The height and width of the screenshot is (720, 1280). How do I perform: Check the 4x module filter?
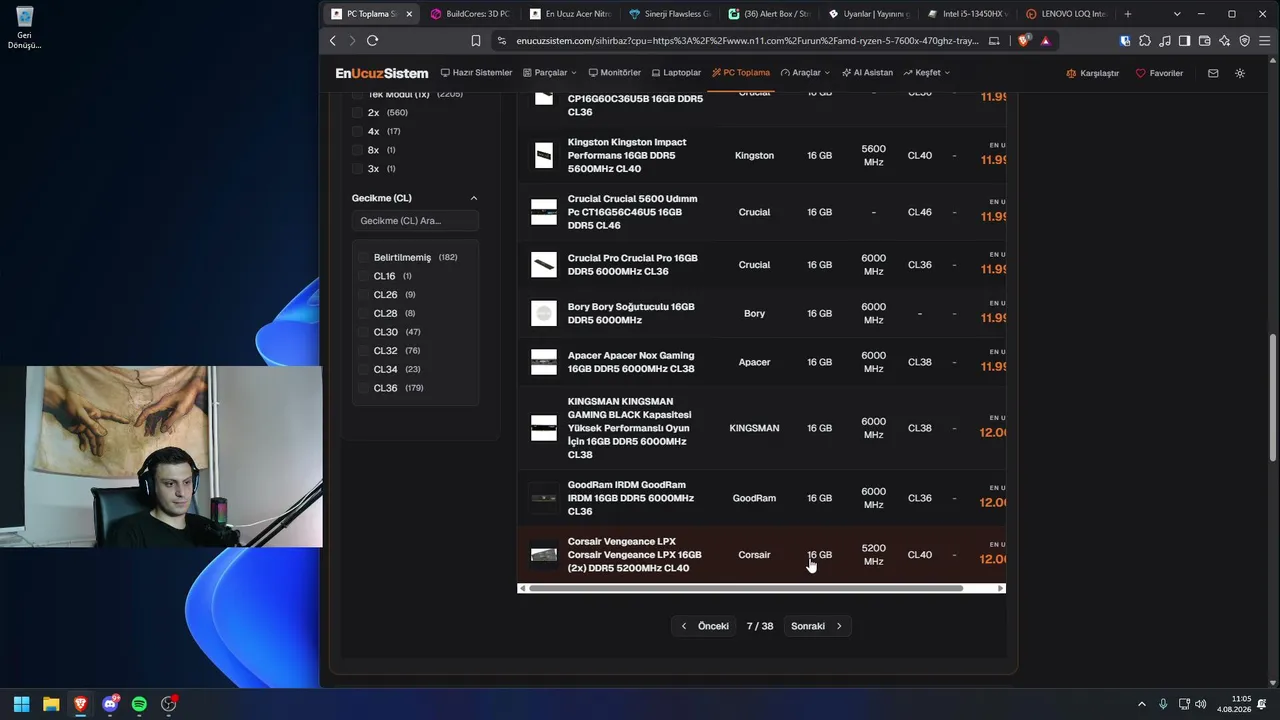point(357,131)
